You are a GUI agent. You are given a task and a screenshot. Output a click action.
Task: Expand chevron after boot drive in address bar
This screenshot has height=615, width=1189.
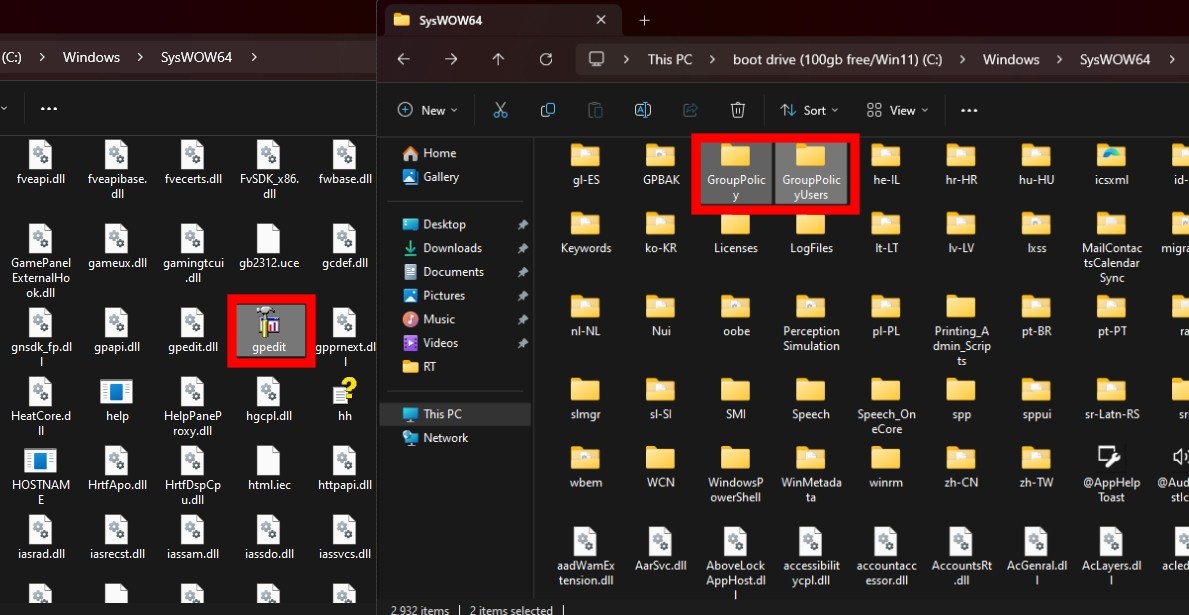[962, 59]
